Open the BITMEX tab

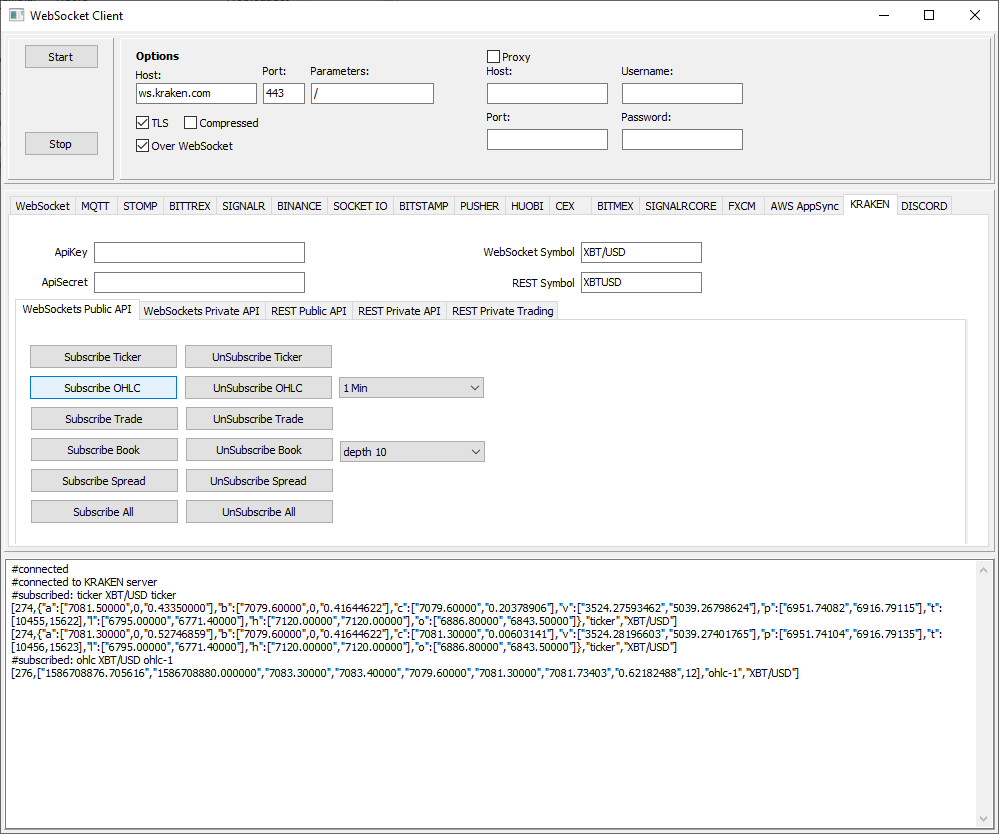point(615,206)
